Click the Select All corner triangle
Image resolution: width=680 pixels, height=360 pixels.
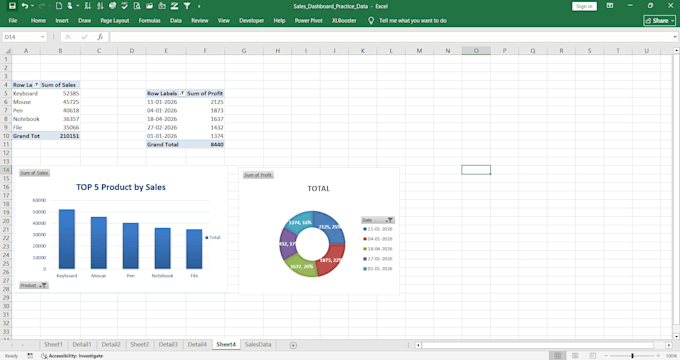coord(7,51)
